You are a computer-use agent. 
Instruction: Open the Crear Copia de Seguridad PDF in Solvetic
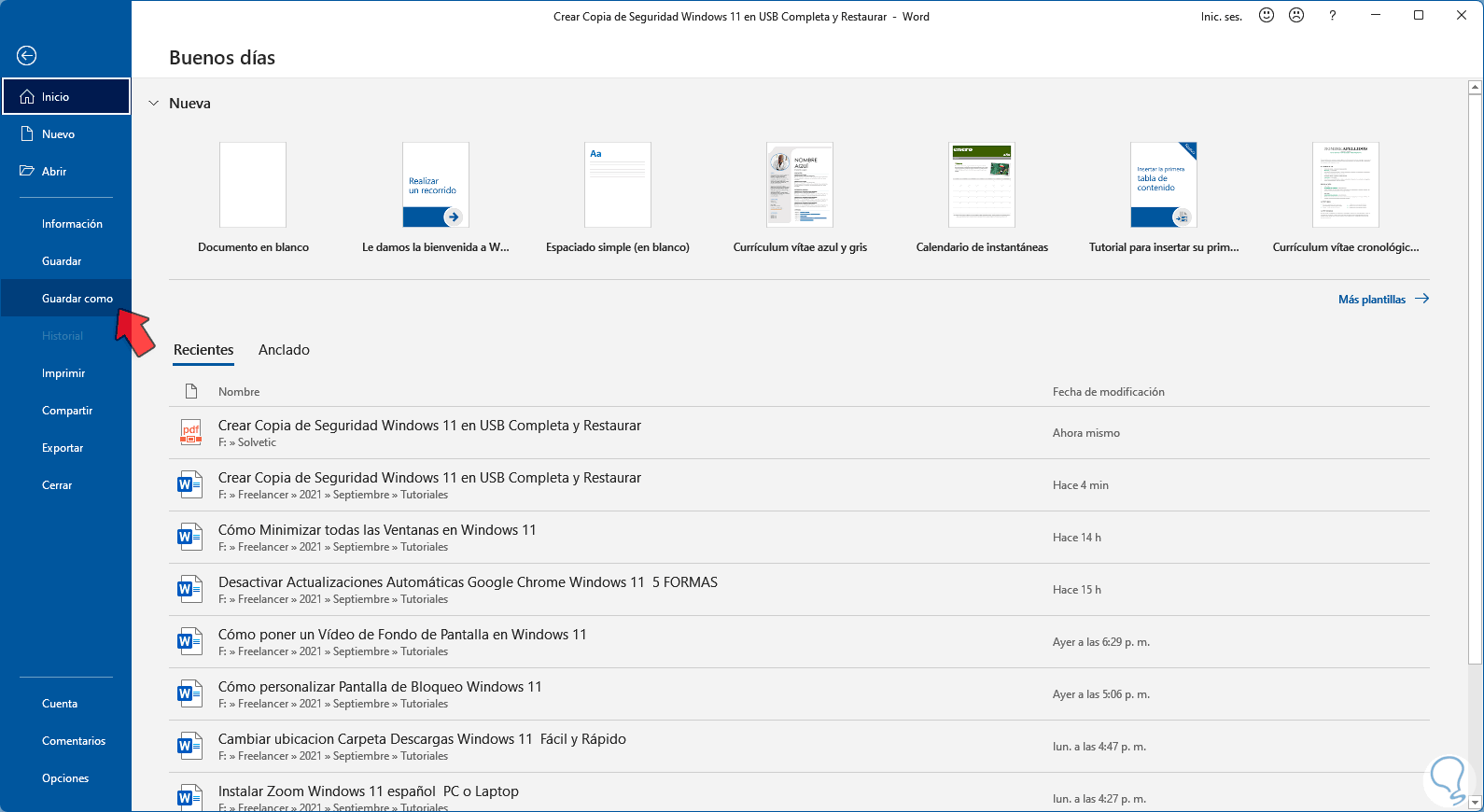point(799,433)
